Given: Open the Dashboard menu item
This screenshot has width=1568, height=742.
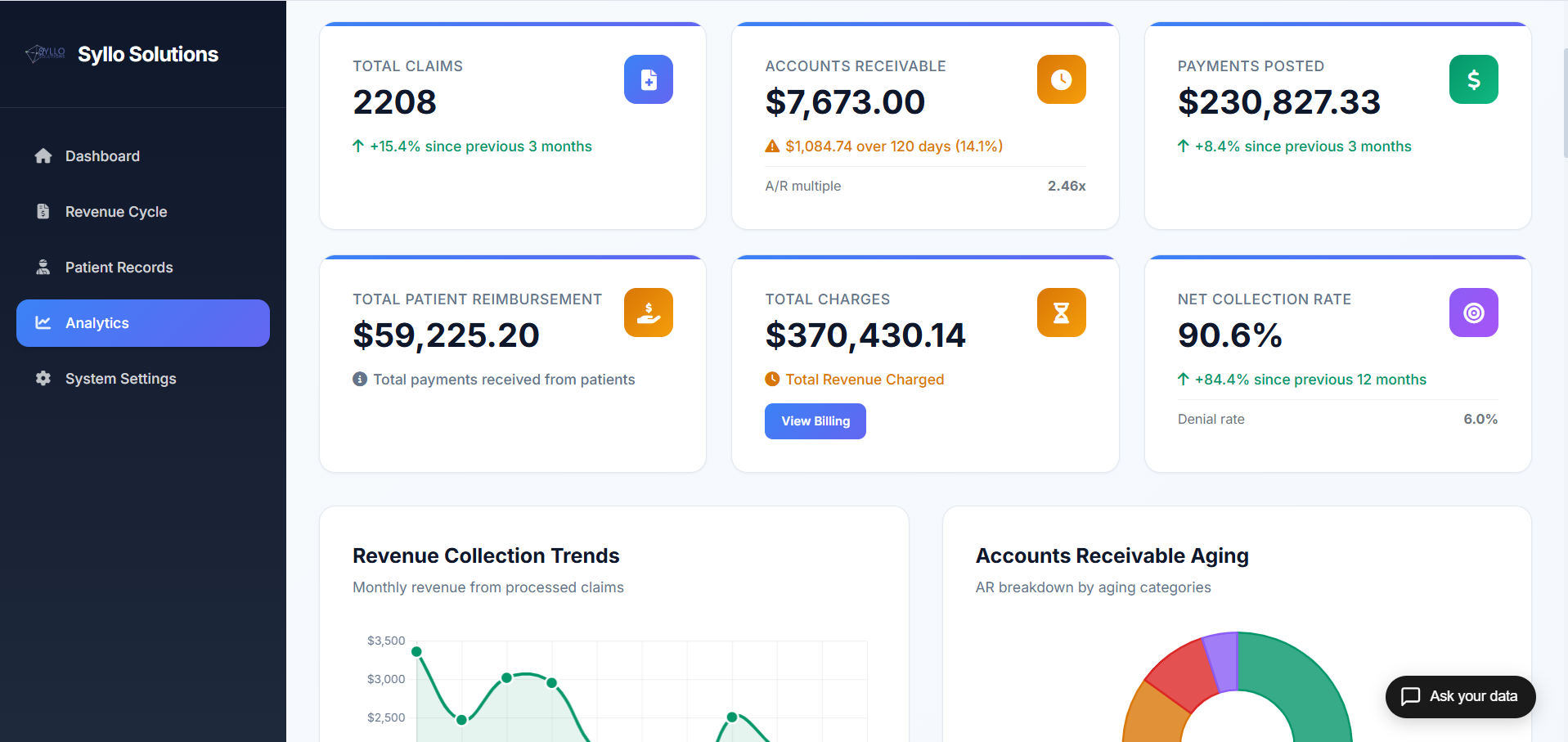Looking at the screenshot, I should pos(143,156).
